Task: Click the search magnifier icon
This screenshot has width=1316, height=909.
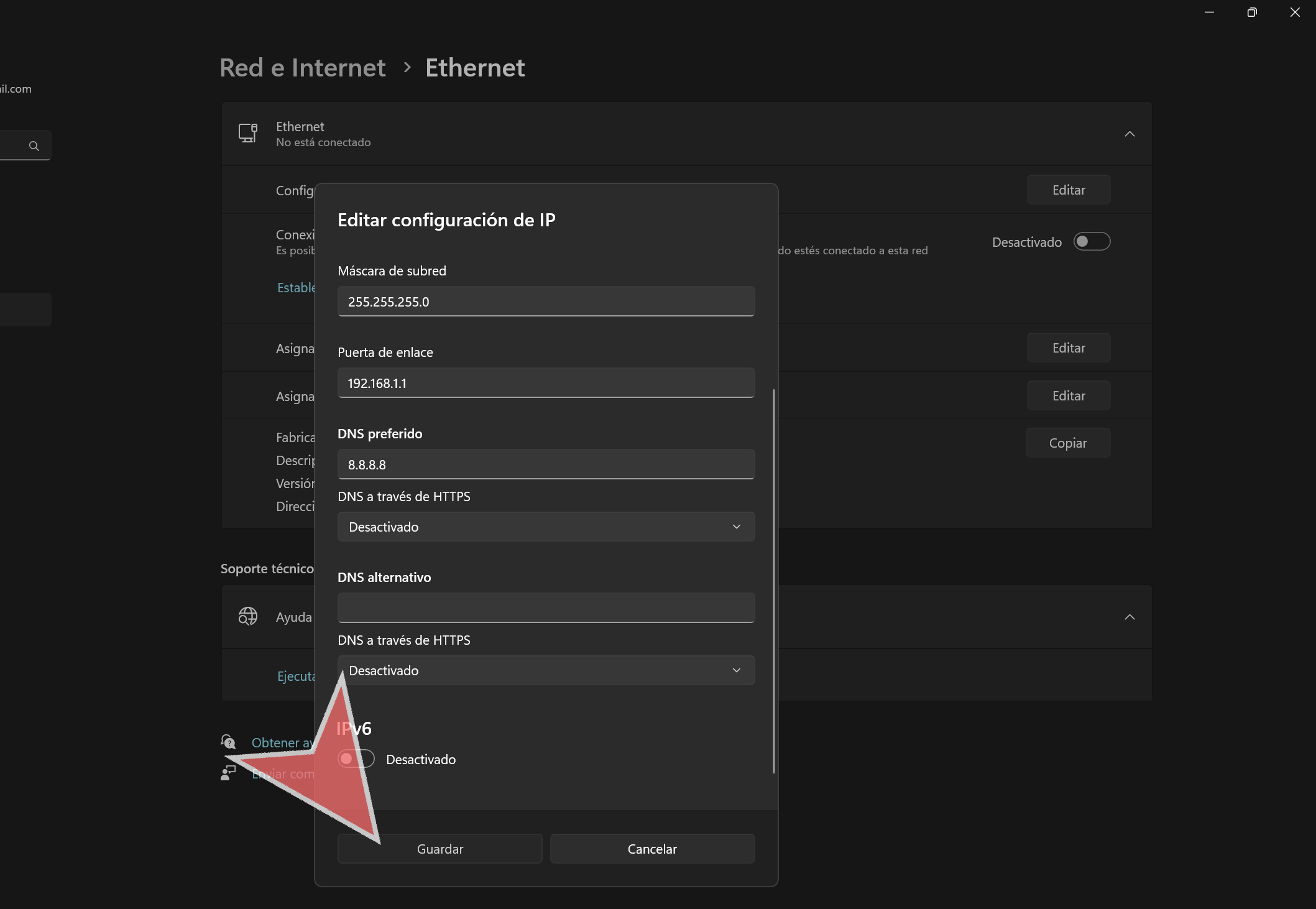Action: pyautogui.click(x=34, y=145)
